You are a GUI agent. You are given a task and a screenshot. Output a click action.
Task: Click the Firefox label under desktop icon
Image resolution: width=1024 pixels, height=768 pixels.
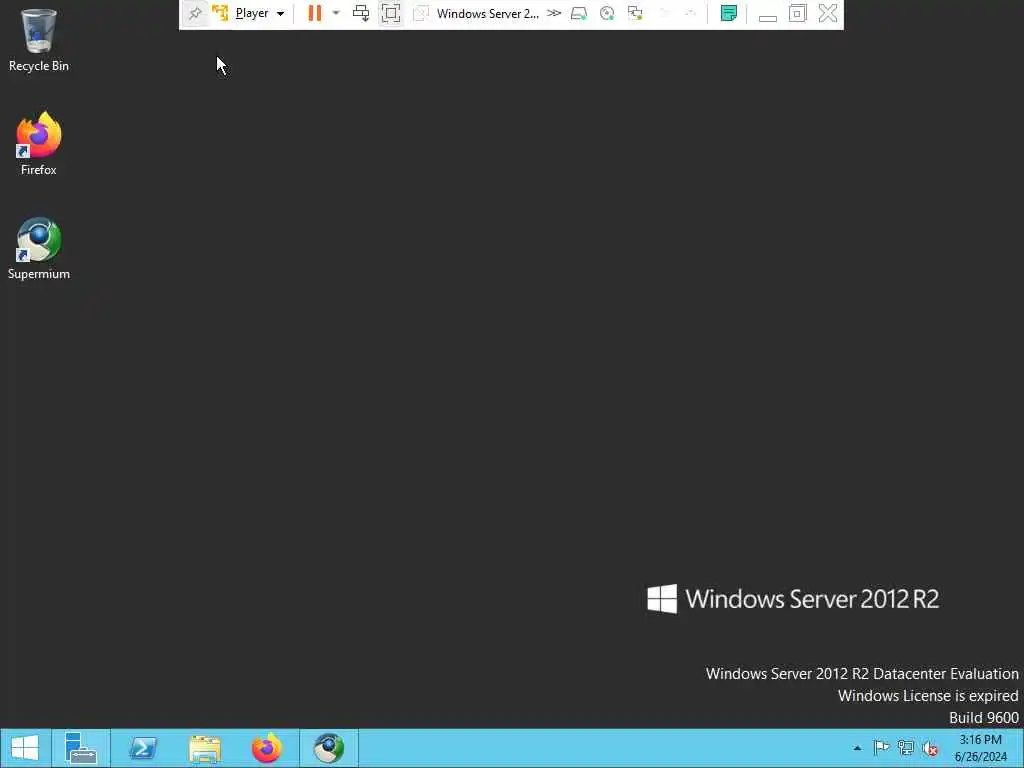39,170
